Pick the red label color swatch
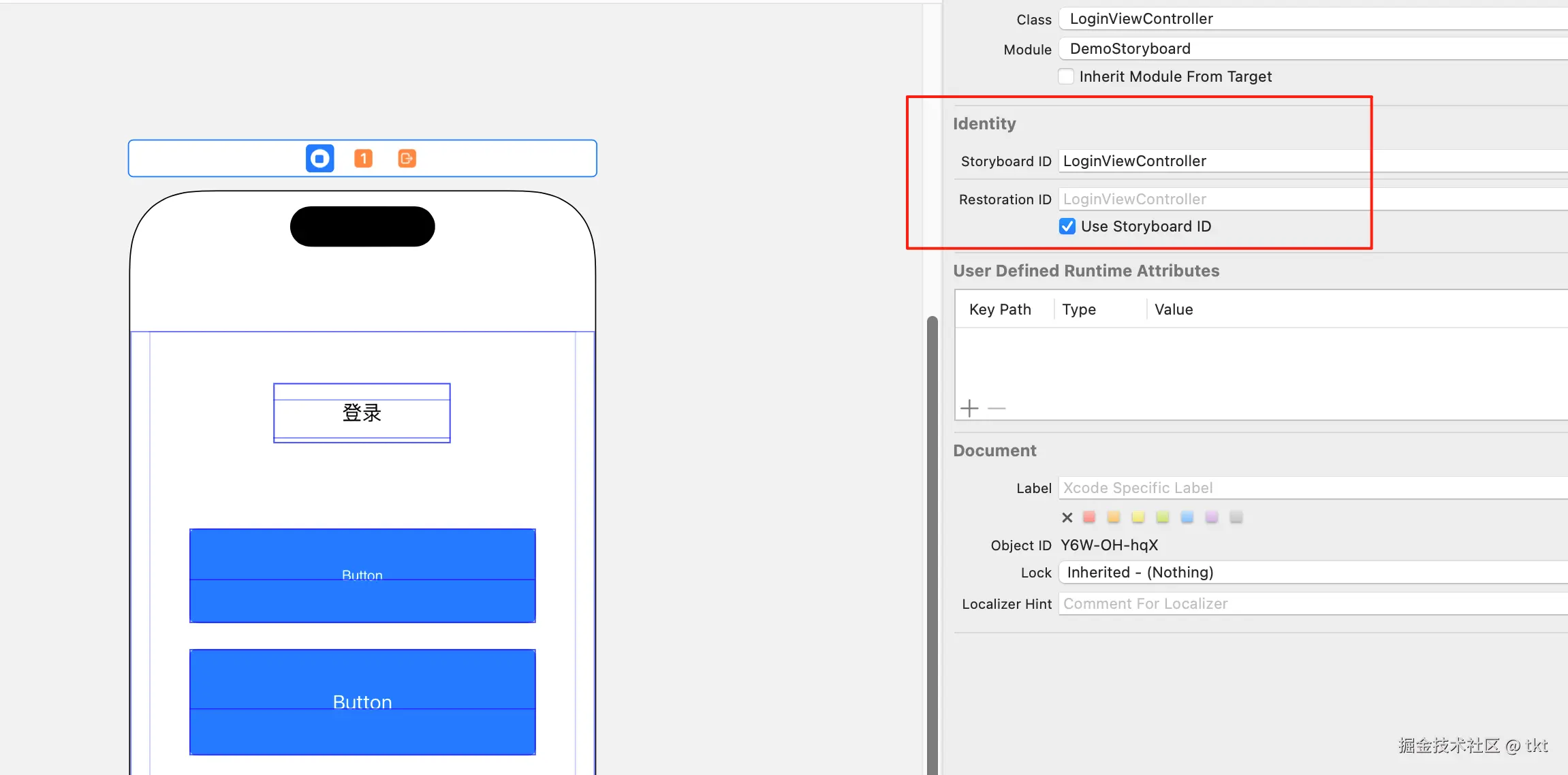 [x=1089, y=518]
